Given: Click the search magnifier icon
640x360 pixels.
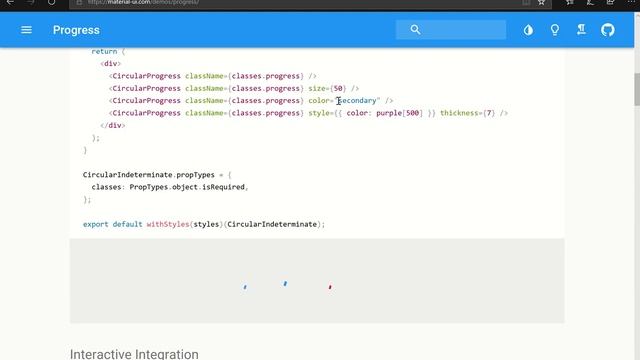Looking at the screenshot, I should (x=415, y=29).
